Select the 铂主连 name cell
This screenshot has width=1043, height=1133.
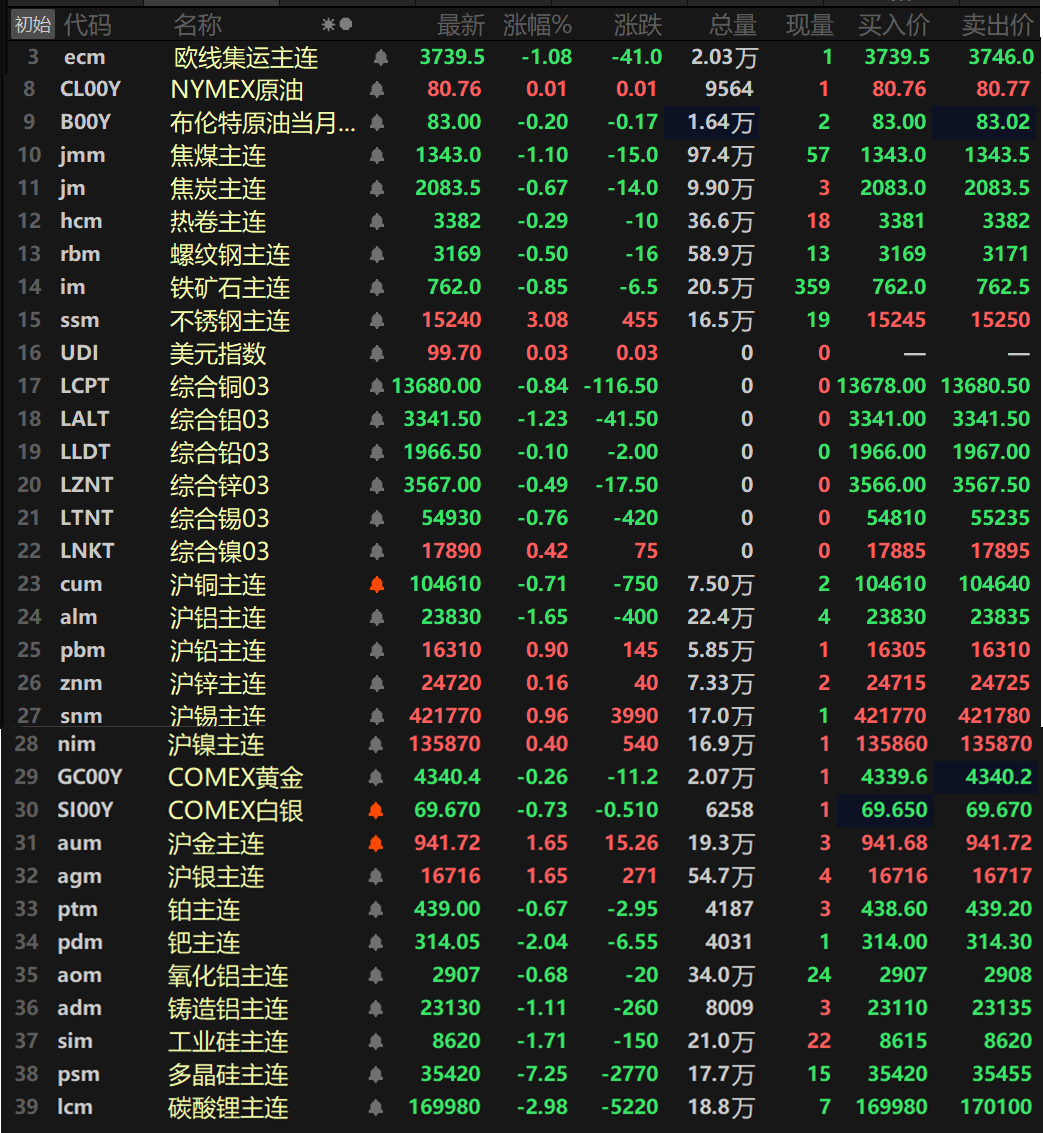pyautogui.click(x=204, y=910)
